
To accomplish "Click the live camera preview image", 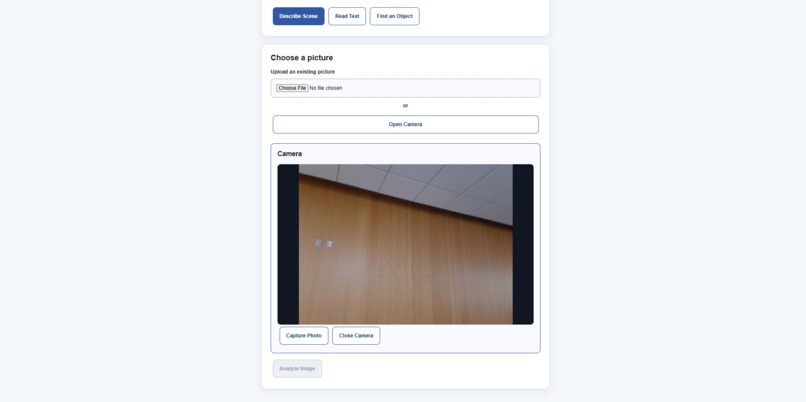I will point(406,244).
